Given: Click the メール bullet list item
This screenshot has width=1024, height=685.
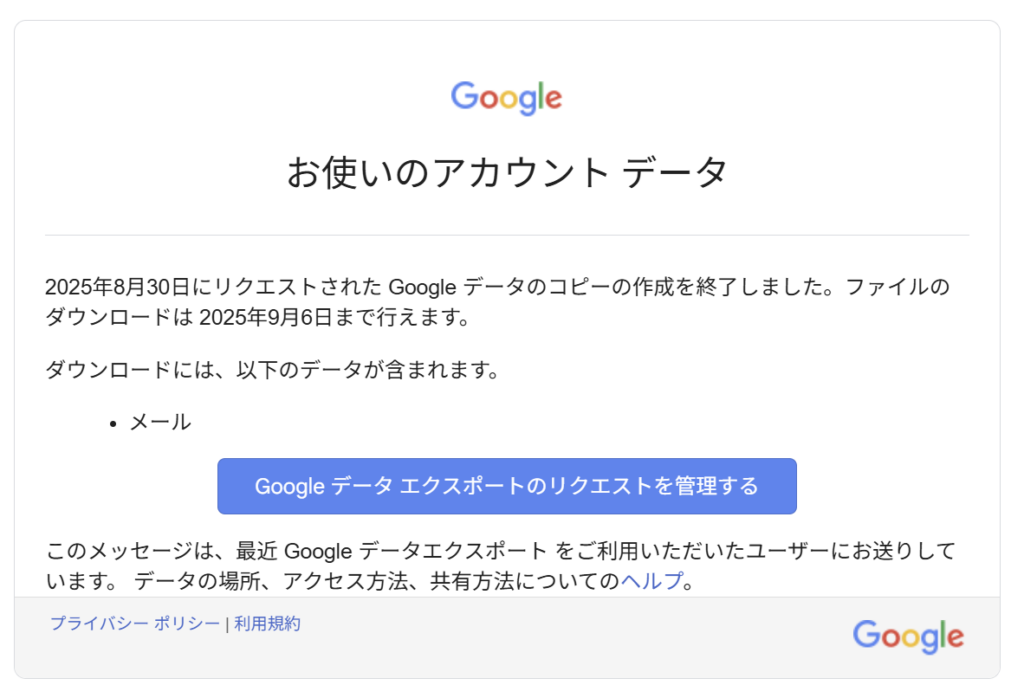Looking at the screenshot, I should click(160, 422).
